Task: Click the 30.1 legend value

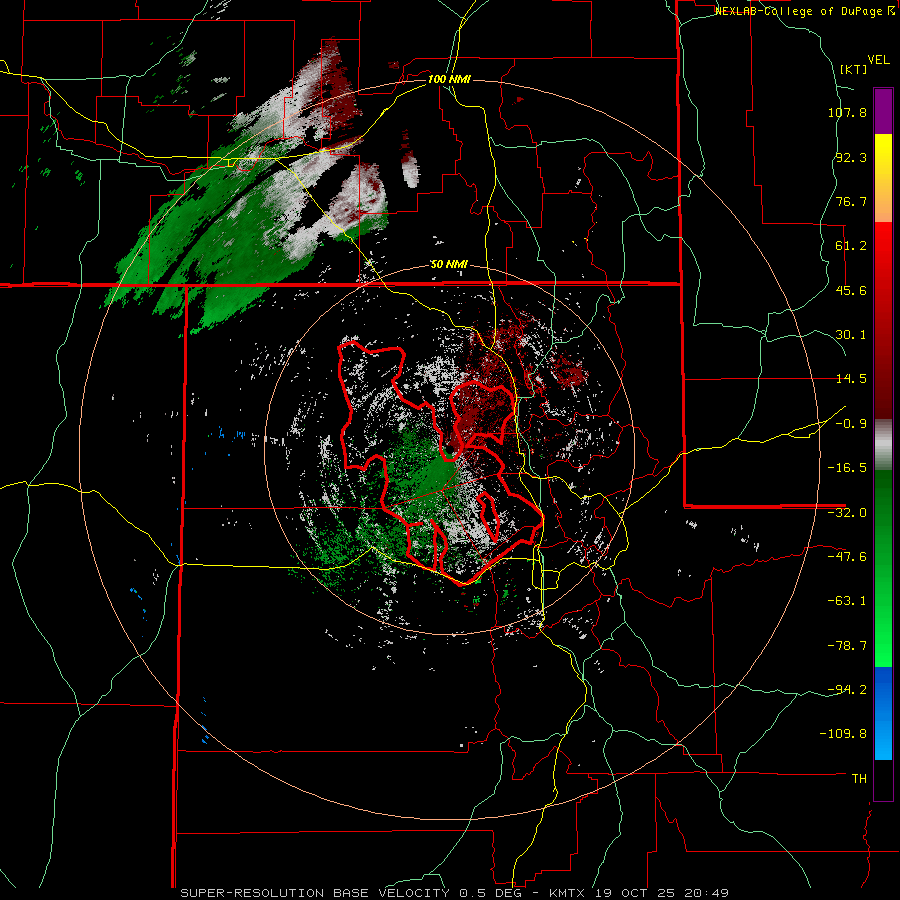Action: pyautogui.click(x=851, y=335)
